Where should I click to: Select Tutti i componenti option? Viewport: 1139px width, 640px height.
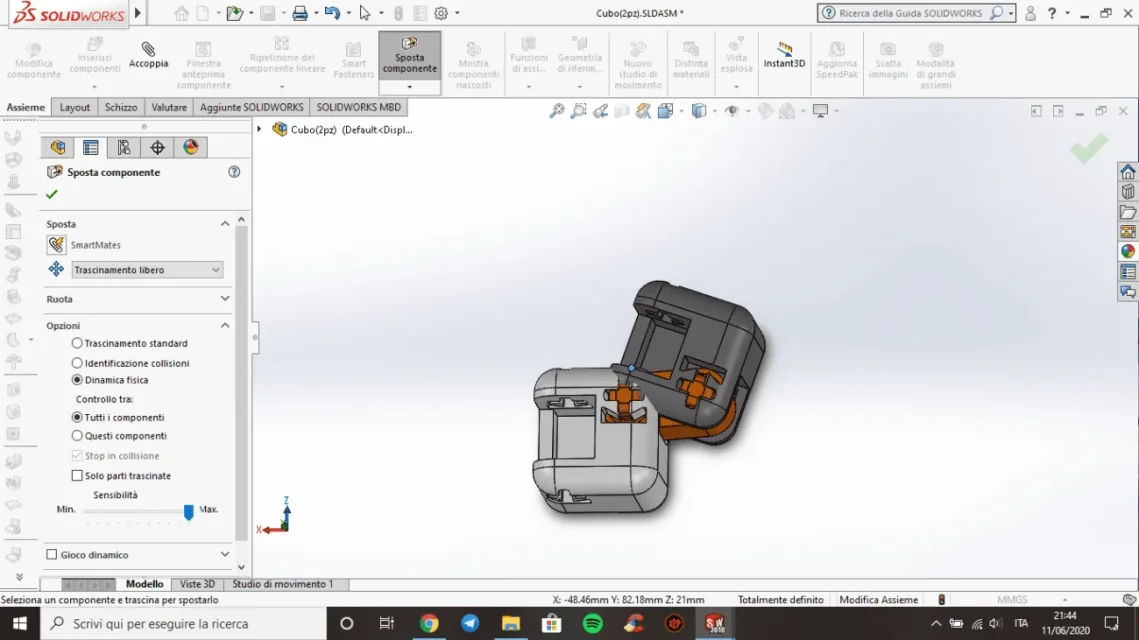pos(77,418)
